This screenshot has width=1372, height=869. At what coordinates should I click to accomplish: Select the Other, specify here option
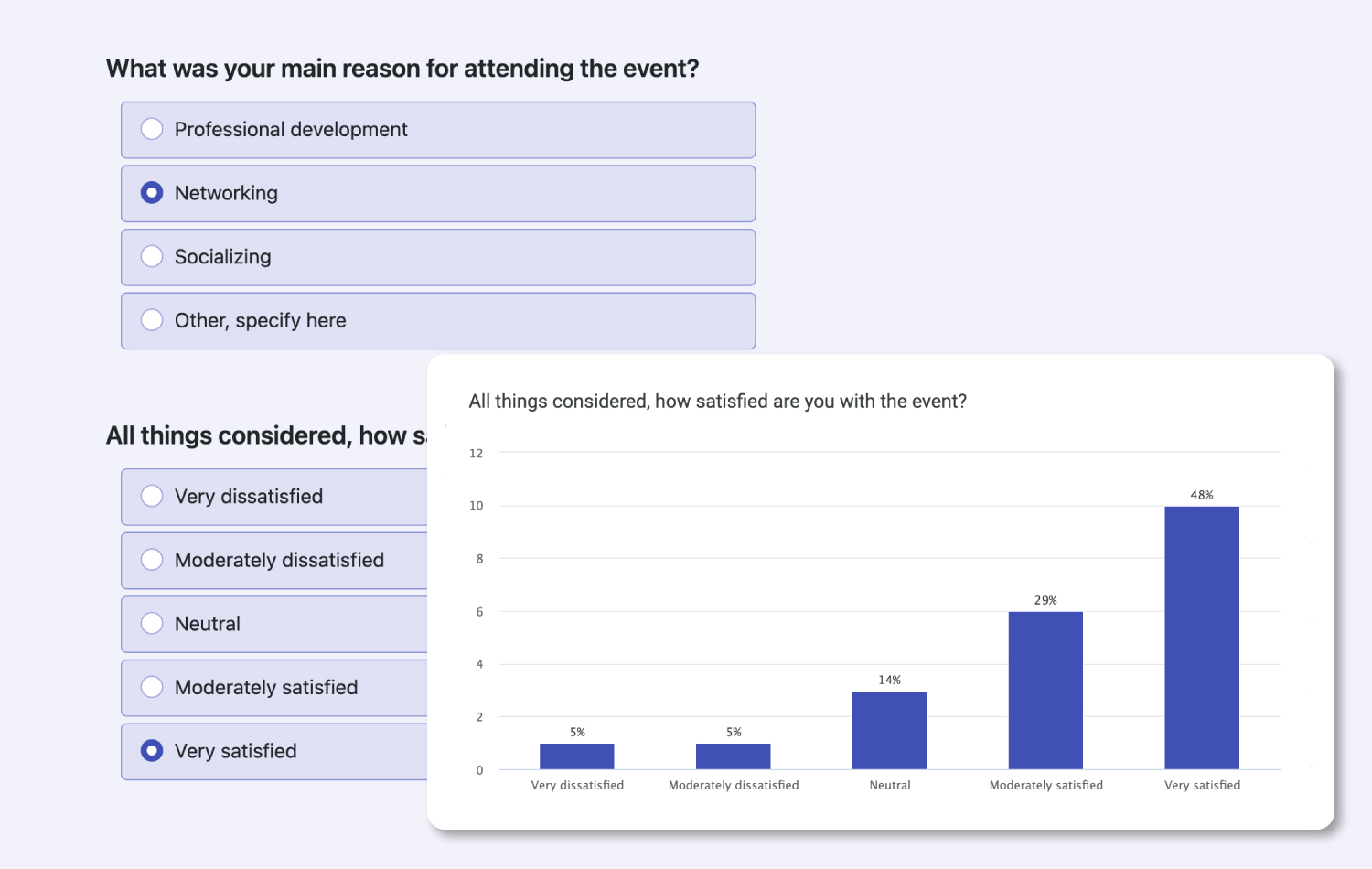(152, 320)
